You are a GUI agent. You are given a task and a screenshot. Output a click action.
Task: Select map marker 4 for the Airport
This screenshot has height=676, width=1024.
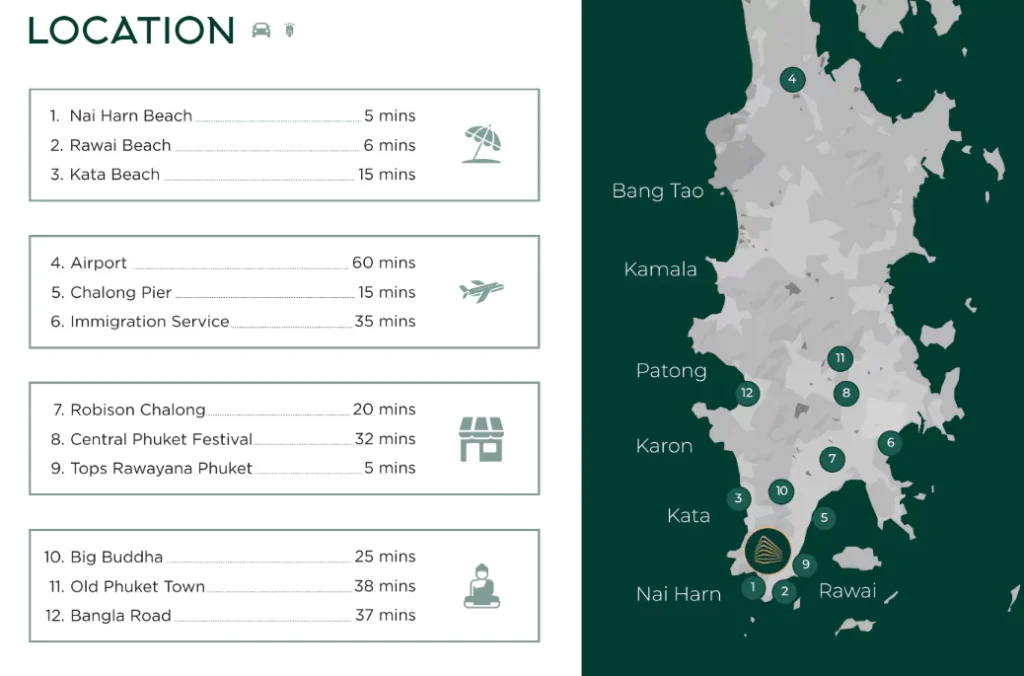pyautogui.click(x=792, y=80)
